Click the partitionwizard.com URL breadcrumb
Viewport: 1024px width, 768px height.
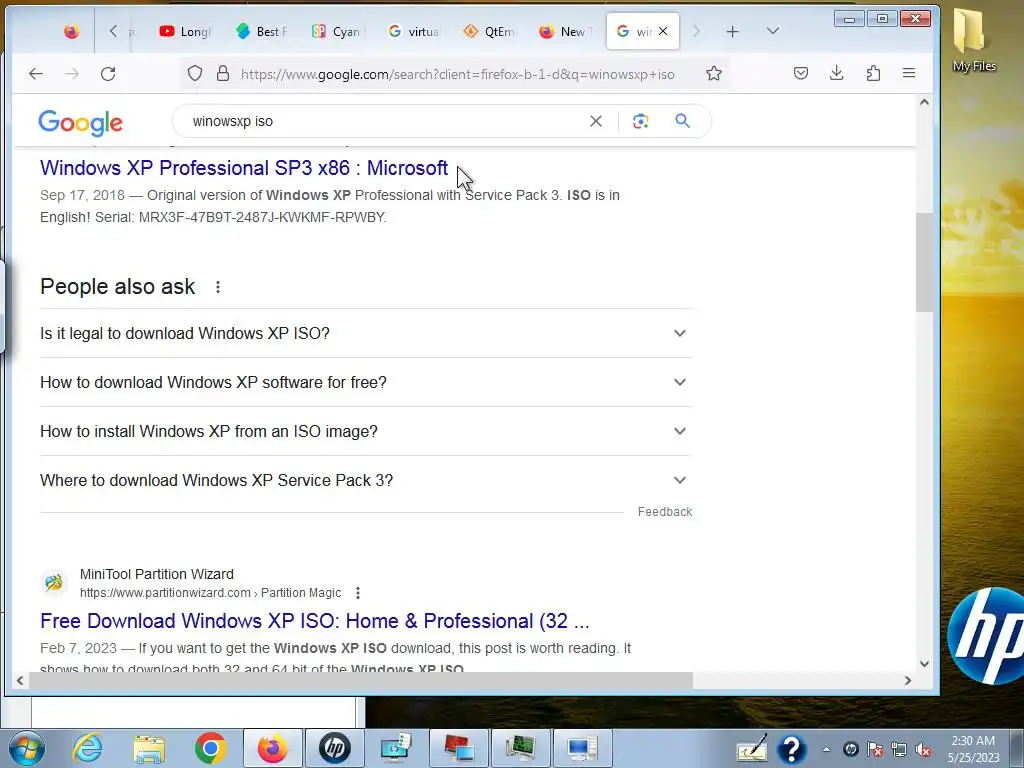tap(210, 593)
